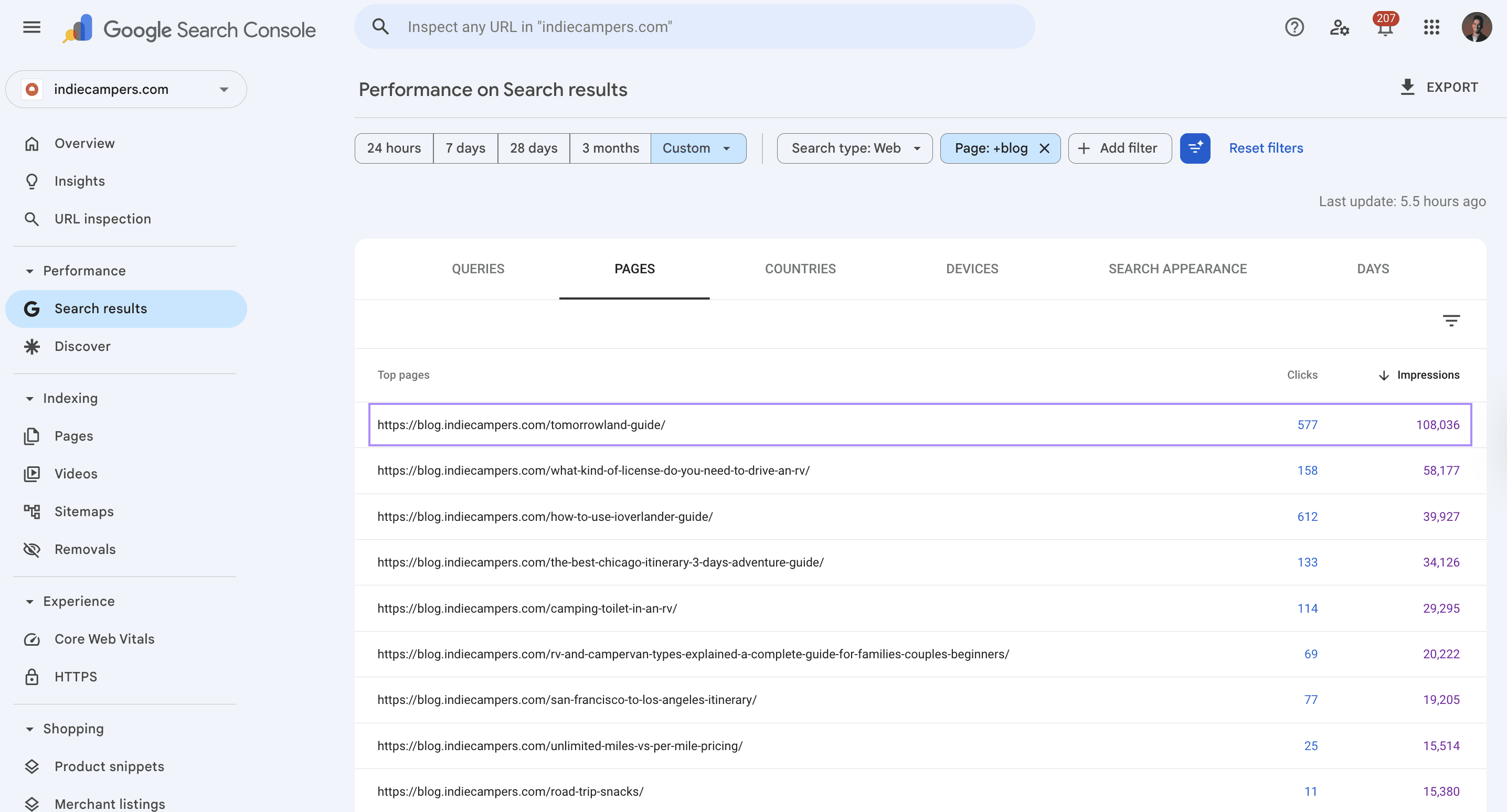
Task: Click the HTTPS lock icon
Action: [x=31, y=677]
